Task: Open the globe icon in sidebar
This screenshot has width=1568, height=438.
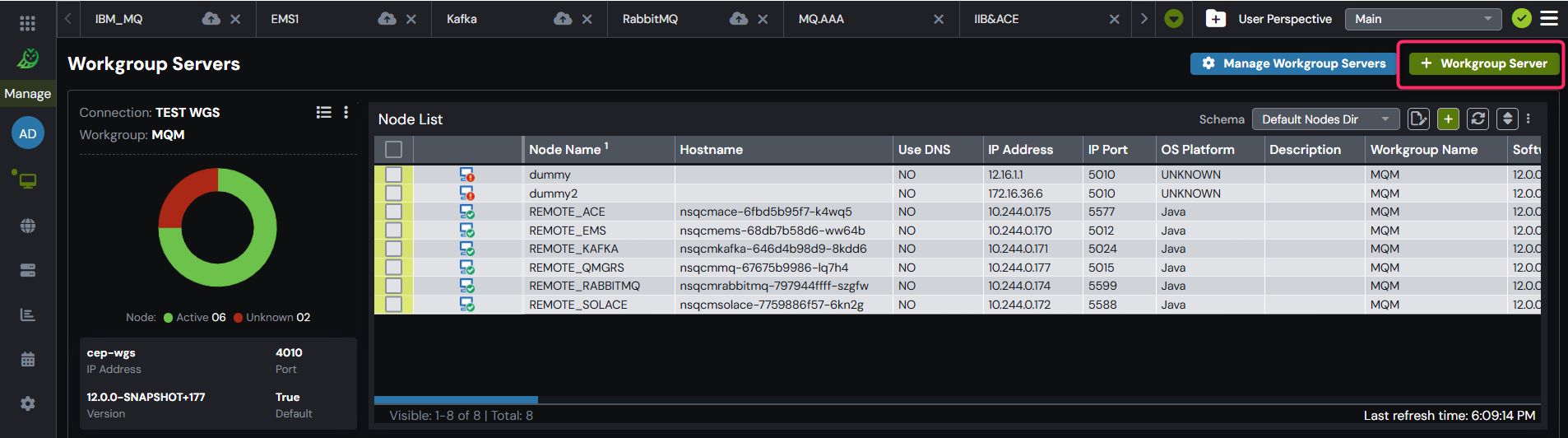Action: pyautogui.click(x=28, y=226)
